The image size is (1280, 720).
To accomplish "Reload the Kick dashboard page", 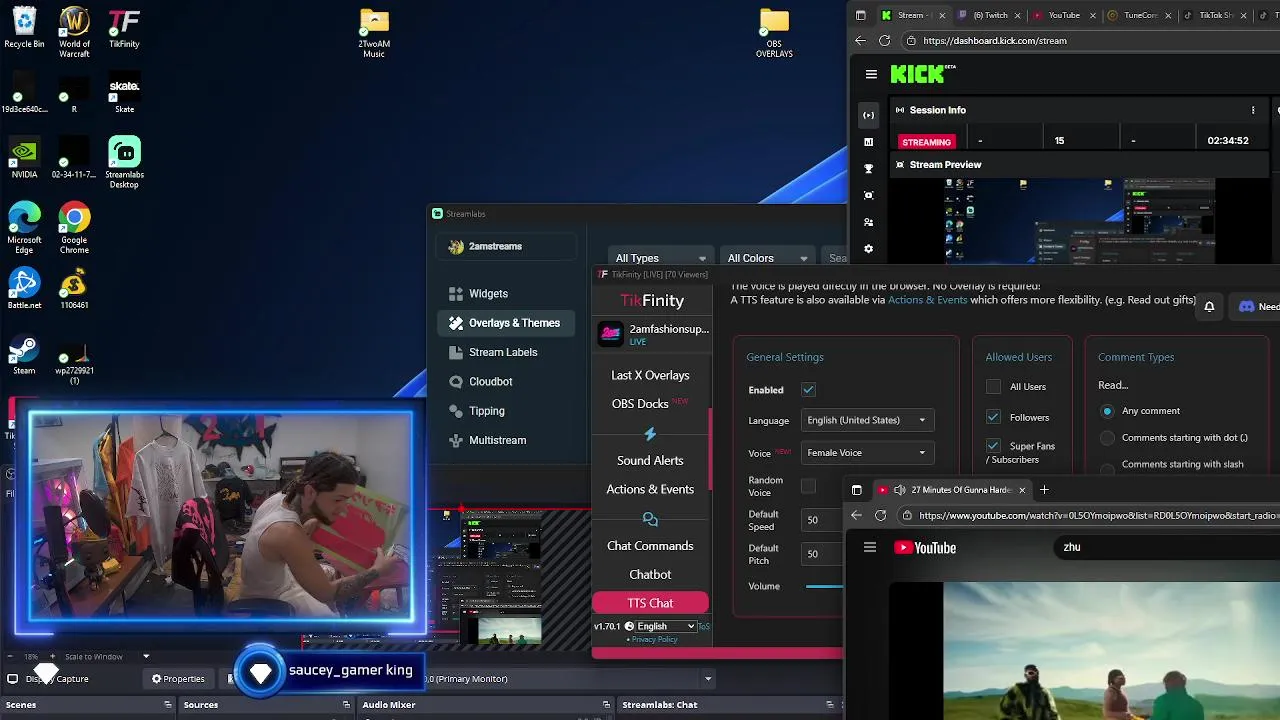I will (884, 41).
